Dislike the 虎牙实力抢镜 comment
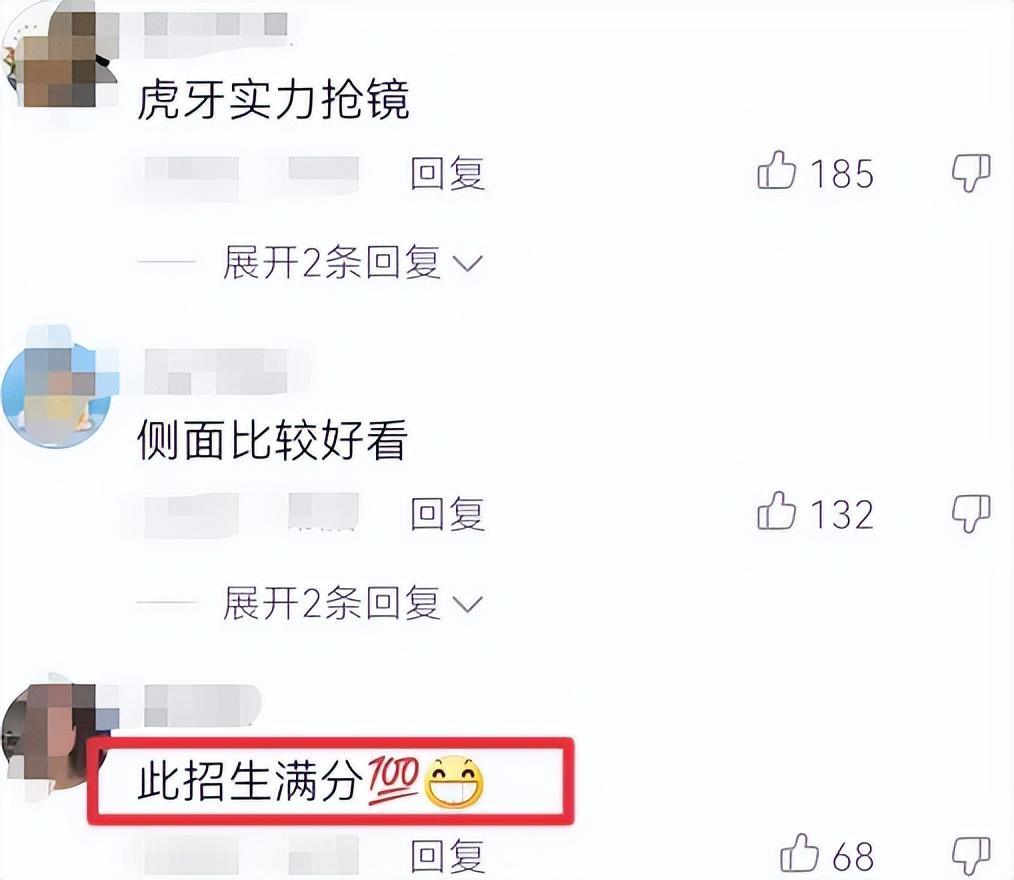The image size is (1014, 880). point(971,173)
